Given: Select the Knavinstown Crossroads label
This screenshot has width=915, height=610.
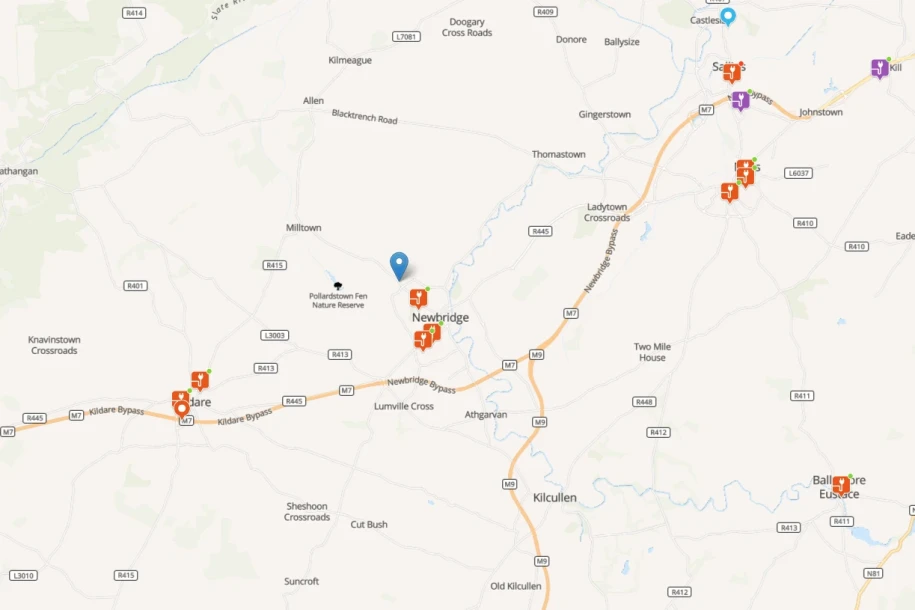Looking at the screenshot, I should (x=54, y=345).
